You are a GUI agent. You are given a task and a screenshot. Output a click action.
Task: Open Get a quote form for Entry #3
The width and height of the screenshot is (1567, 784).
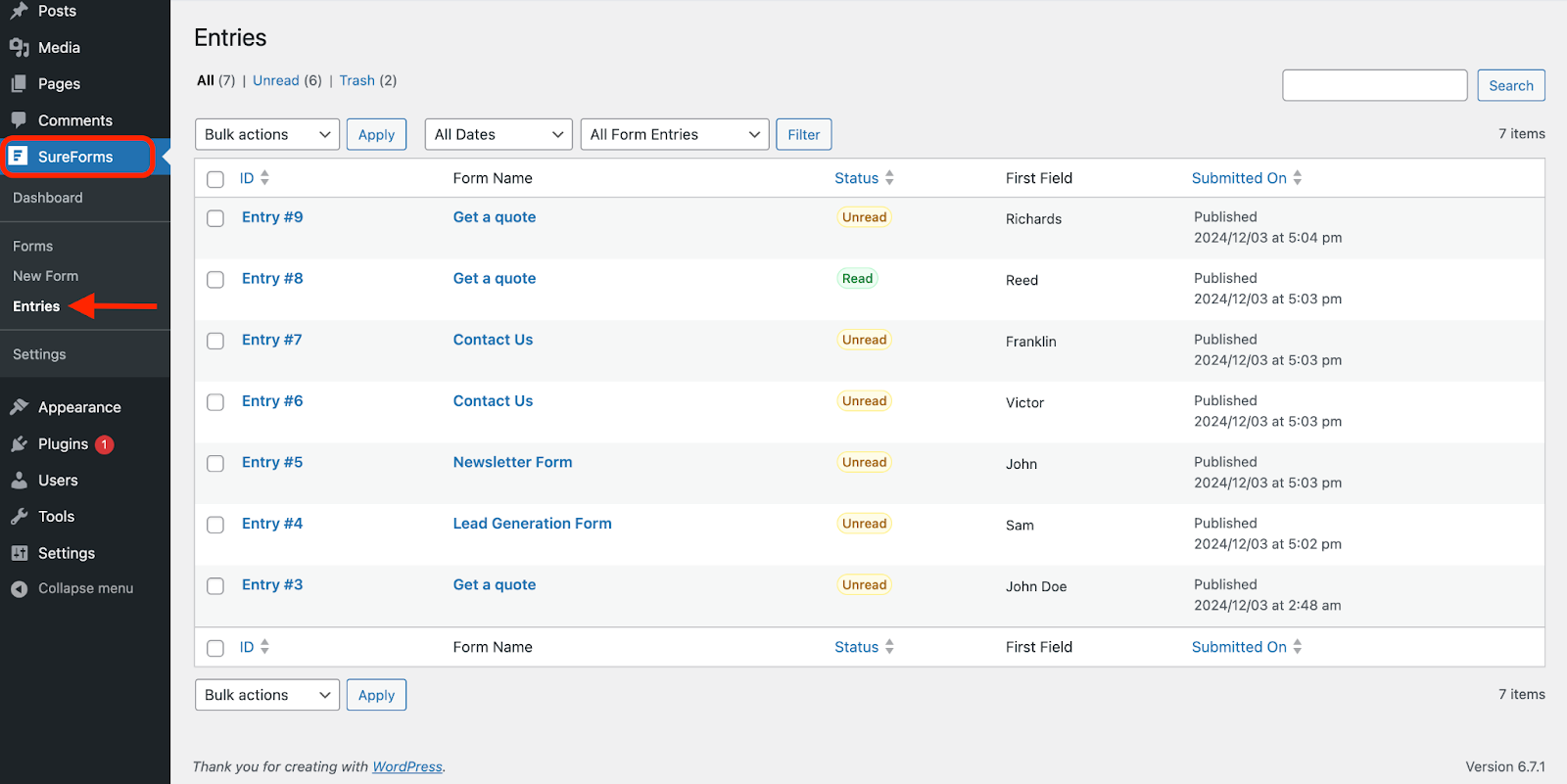tap(495, 584)
